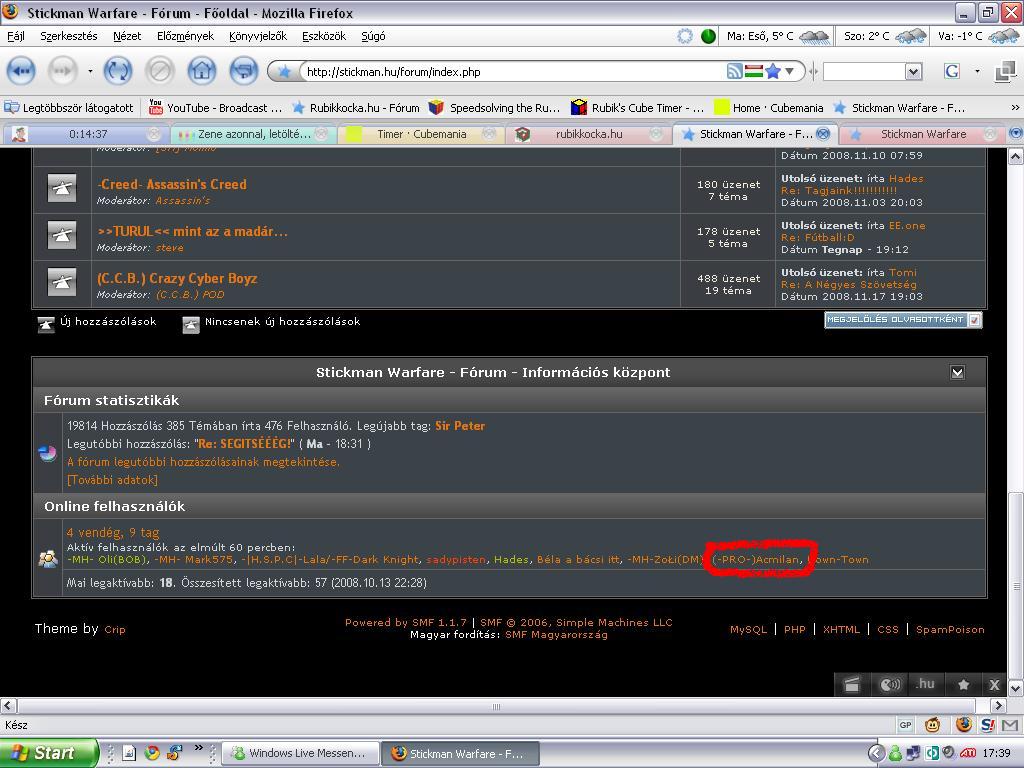This screenshot has height=768, width=1024.
Task: Open the search field dropdown
Action: 914,71
